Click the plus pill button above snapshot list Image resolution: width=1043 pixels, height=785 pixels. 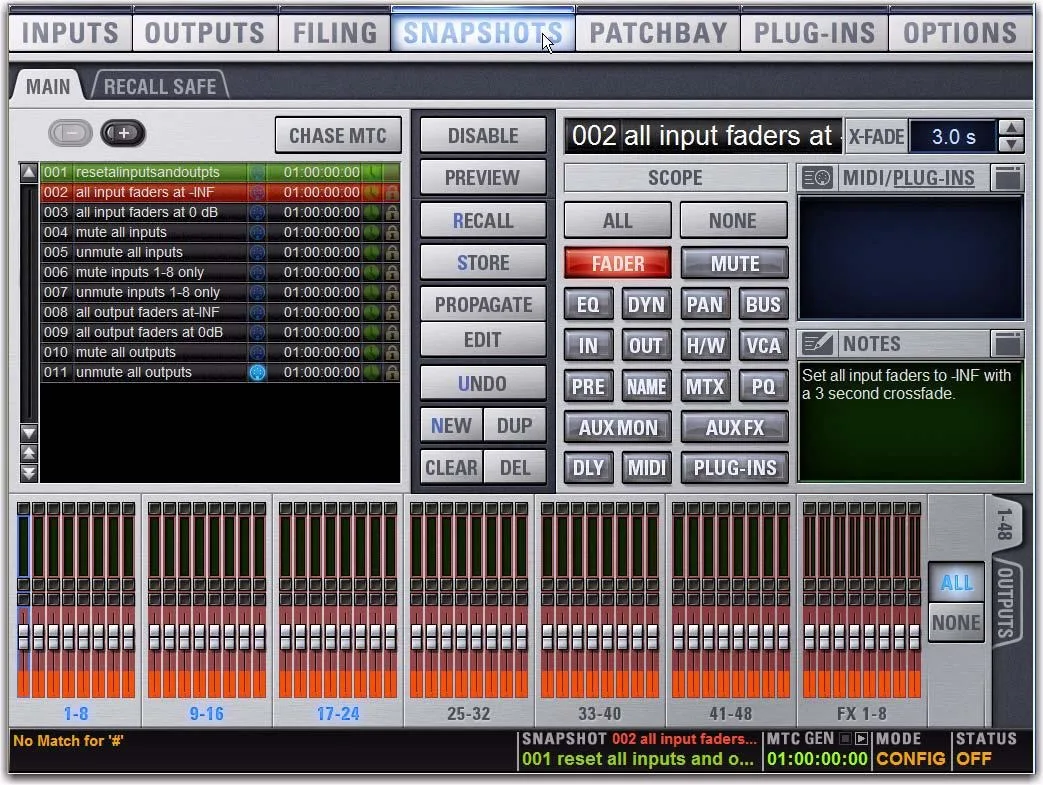[x=123, y=133]
